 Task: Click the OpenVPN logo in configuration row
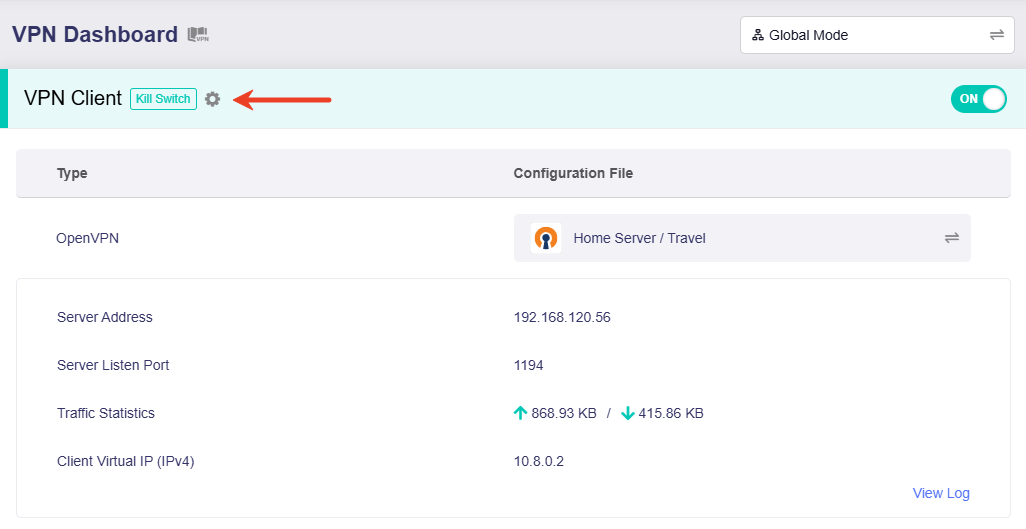(545, 238)
